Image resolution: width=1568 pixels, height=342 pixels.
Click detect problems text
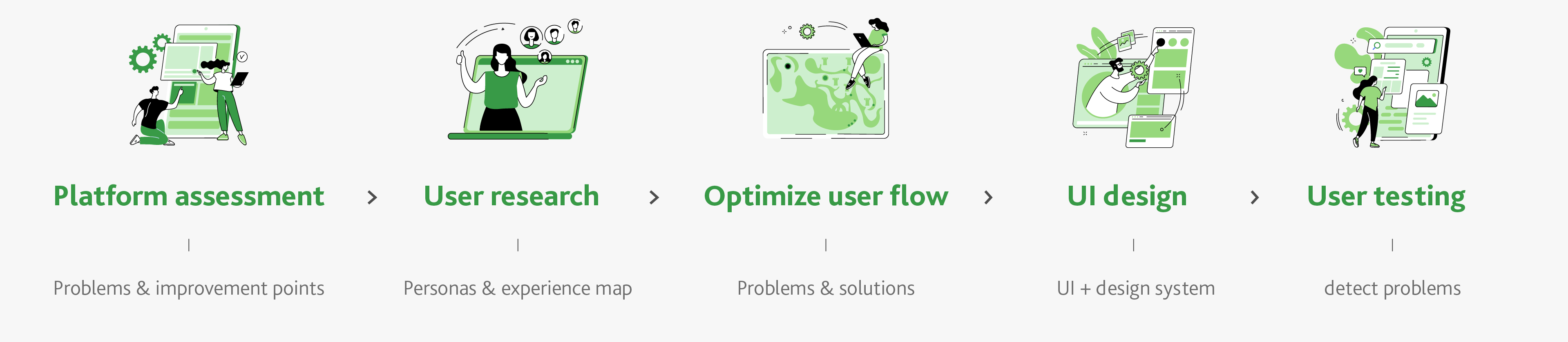click(x=1392, y=288)
